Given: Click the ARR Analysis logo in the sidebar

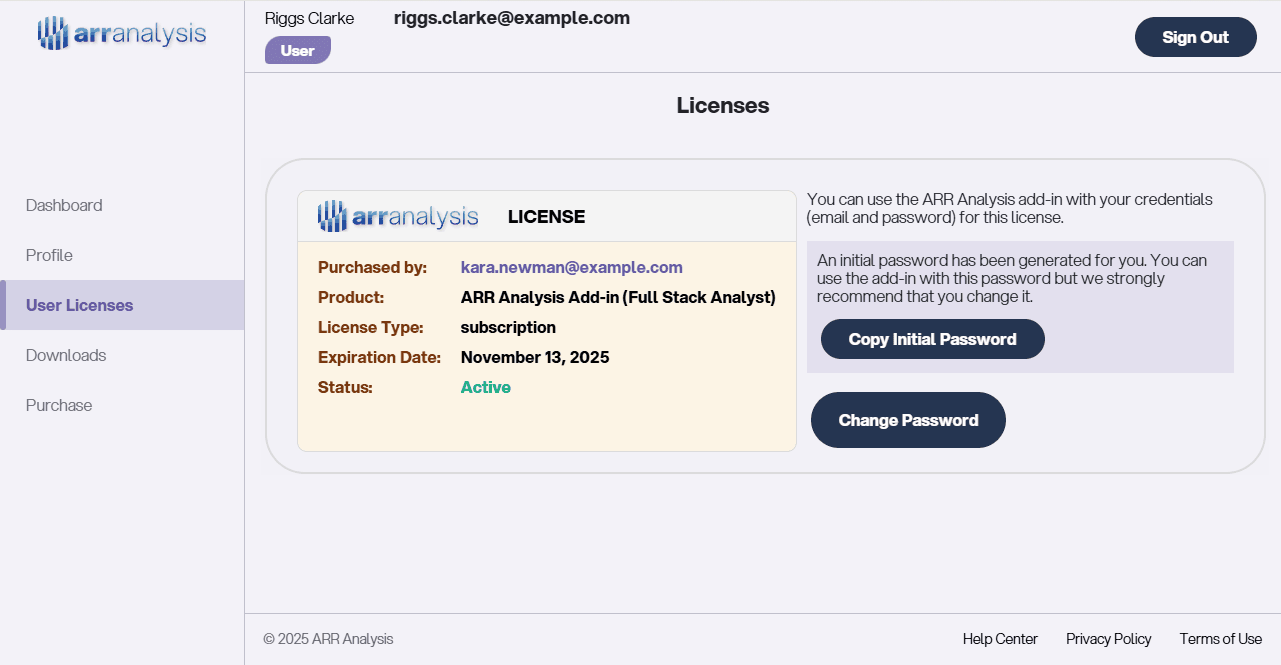Looking at the screenshot, I should (x=120, y=32).
